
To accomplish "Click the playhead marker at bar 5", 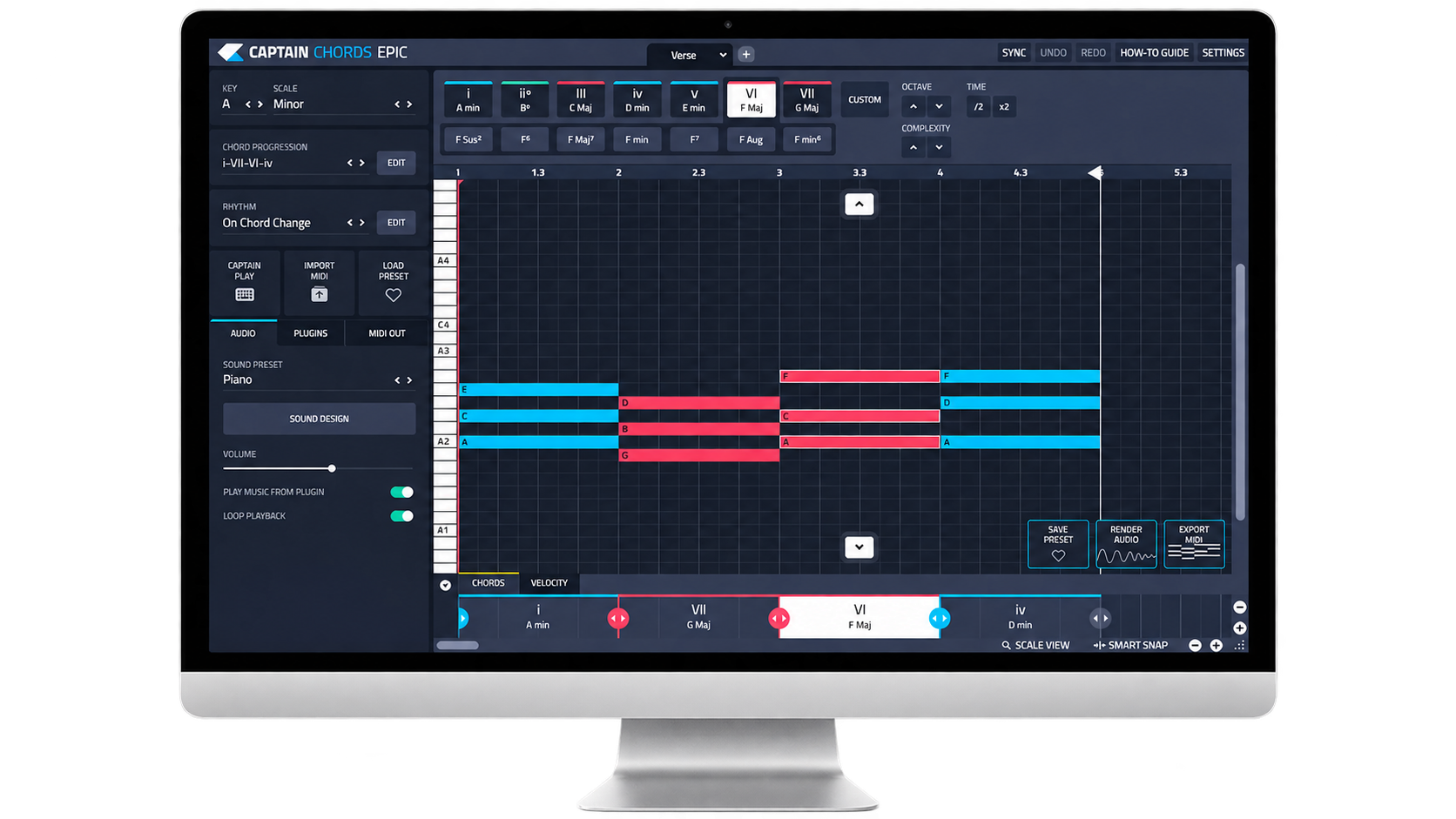I will [x=1095, y=172].
